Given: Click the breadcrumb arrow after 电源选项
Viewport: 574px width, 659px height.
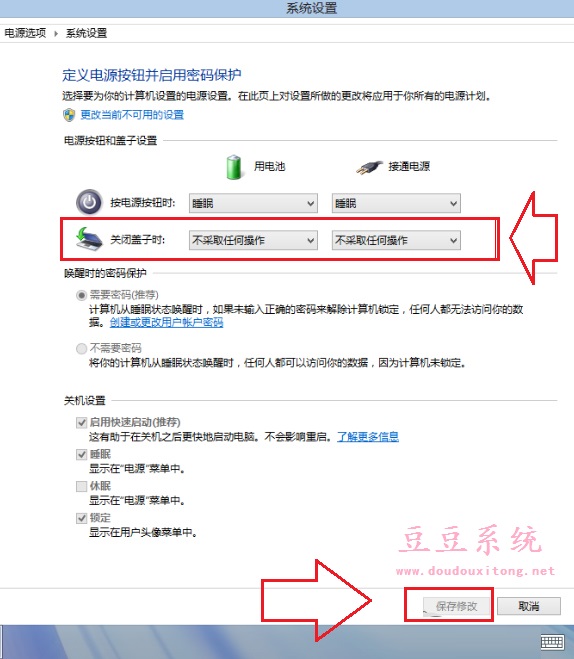Looking at the screenshot, I should [56, 34].
